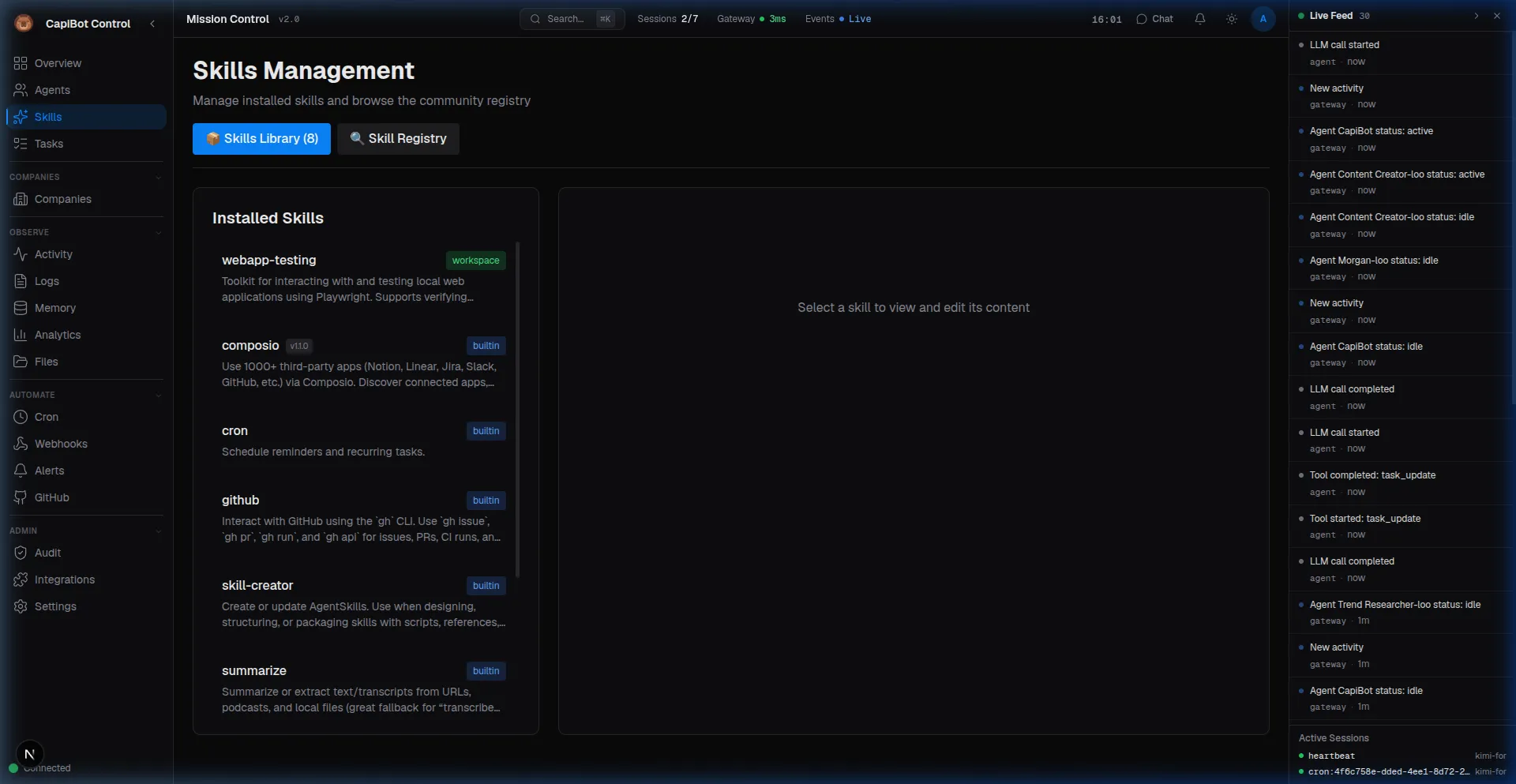Collapse the Admin section

158,531
